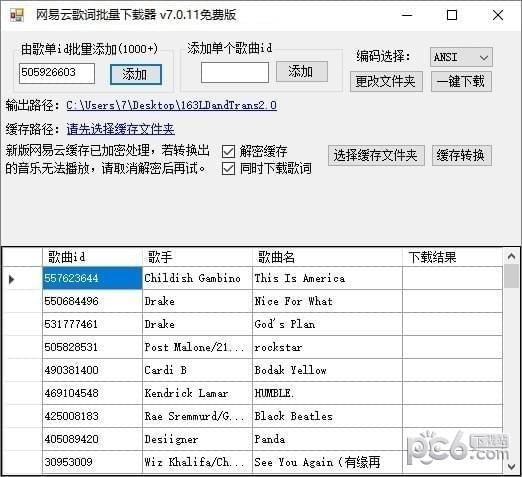Click the 下载结果 column header
The image size is (522, 477).
(x=452, y=257)
